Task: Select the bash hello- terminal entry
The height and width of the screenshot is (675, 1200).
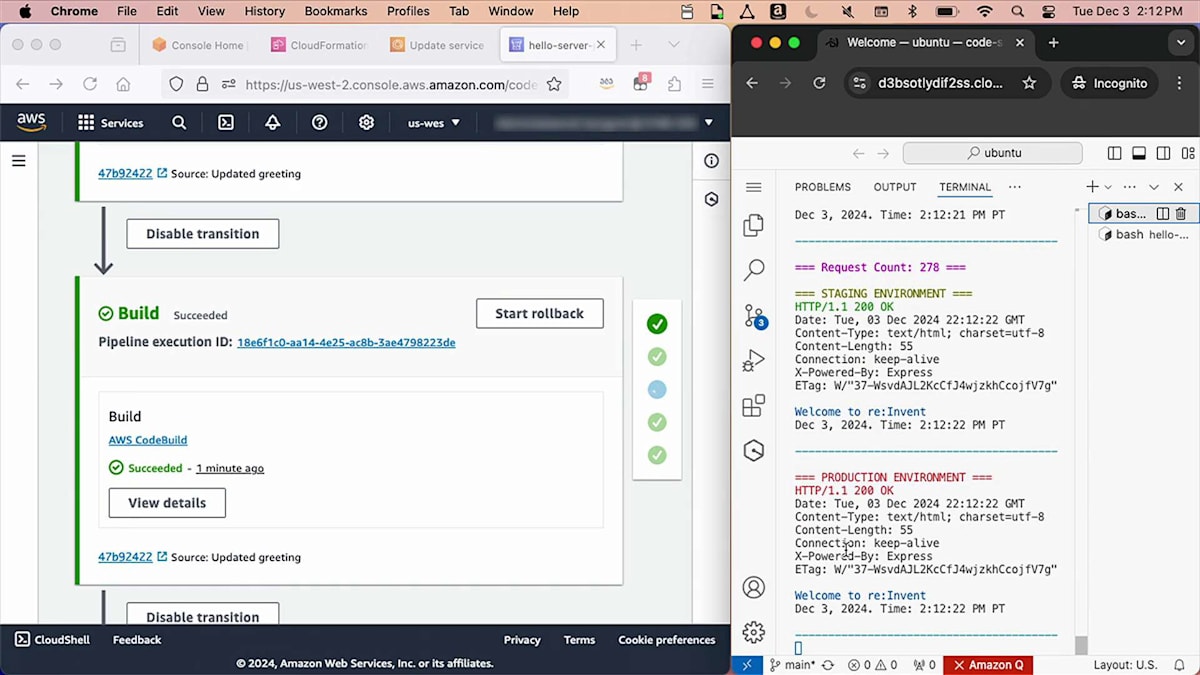Action: click(x=1142, y=234)
